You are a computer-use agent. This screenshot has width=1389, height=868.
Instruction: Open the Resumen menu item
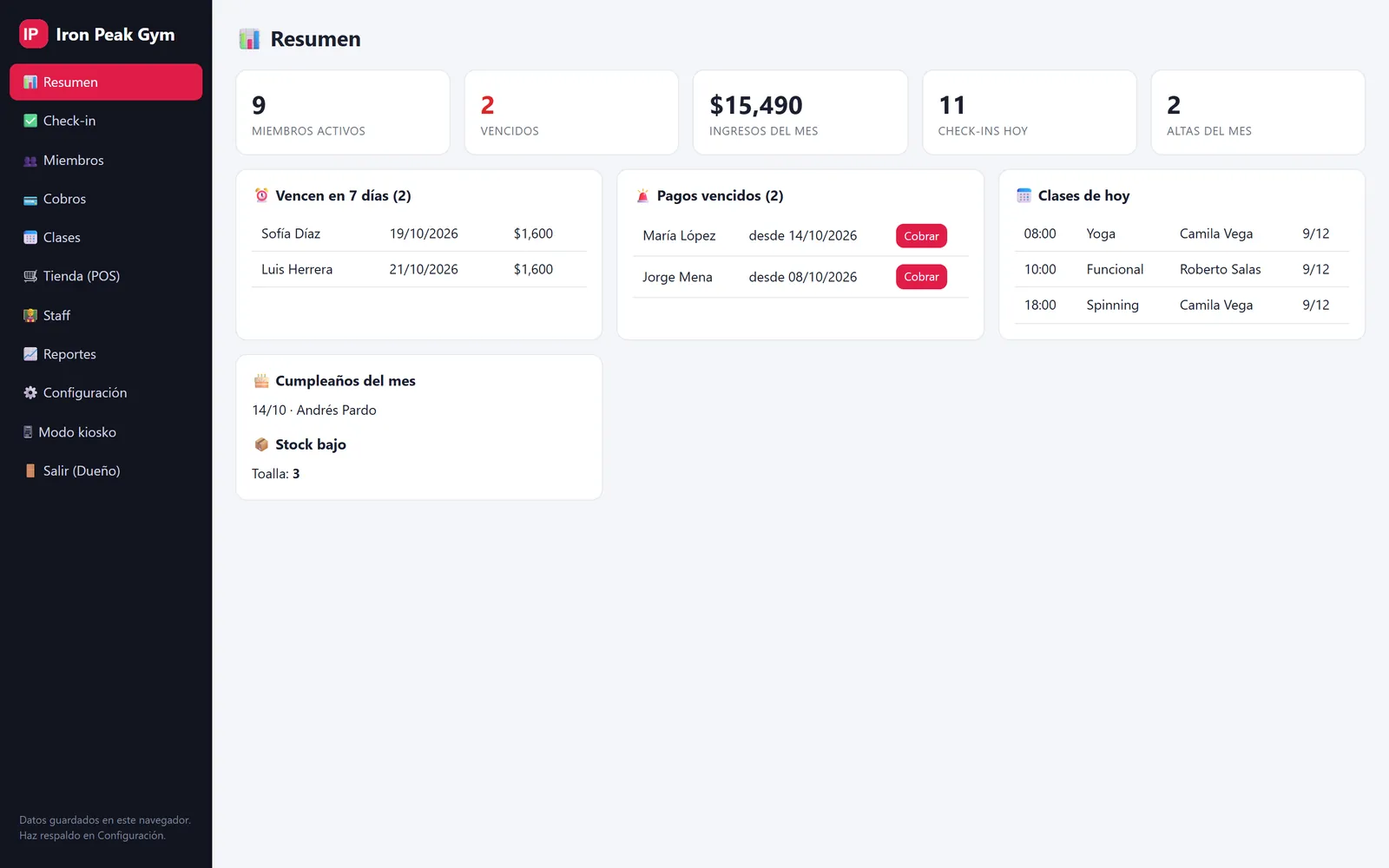coord(106,82)
